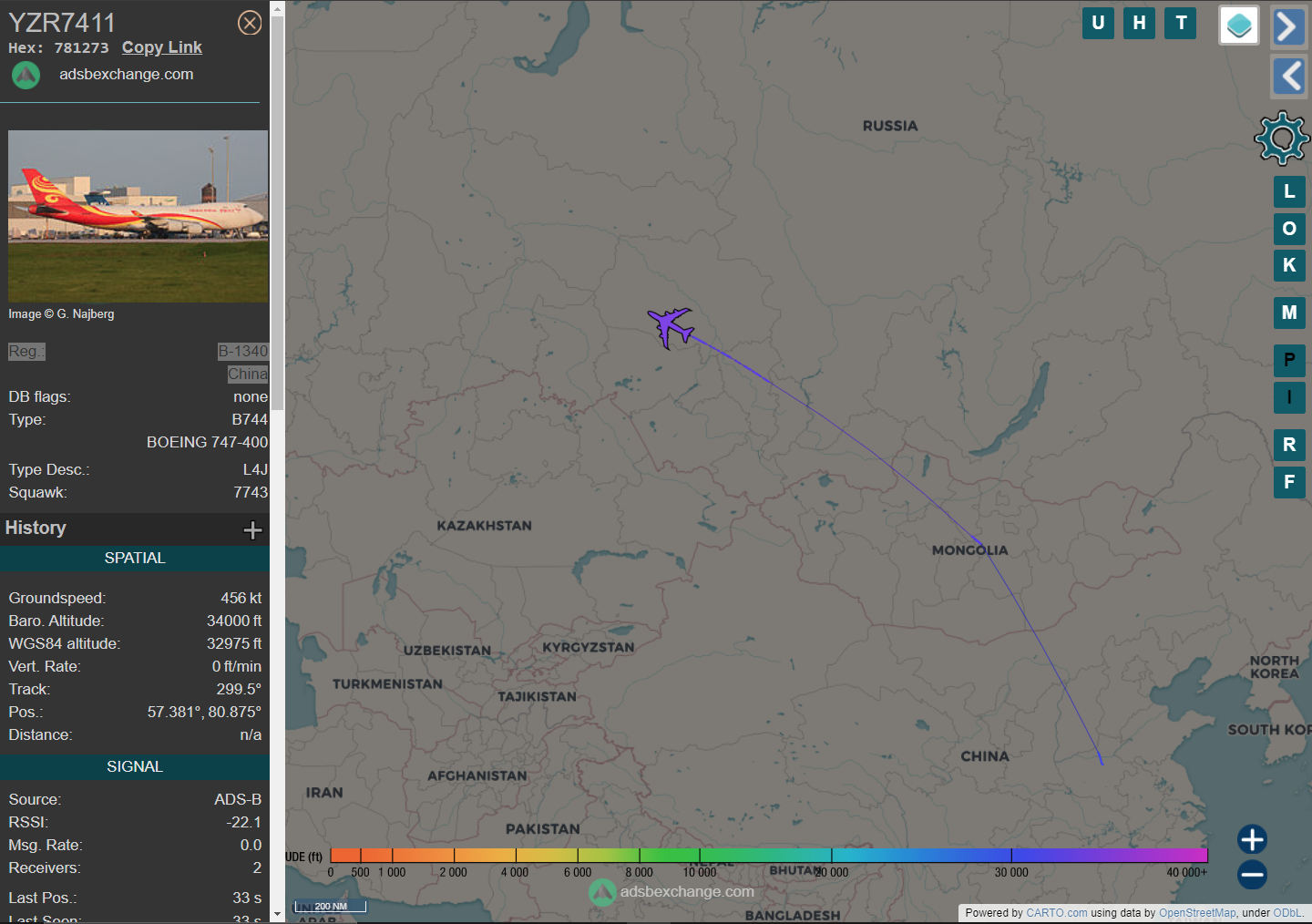Toggle the U filter button

pos(1098,23)
